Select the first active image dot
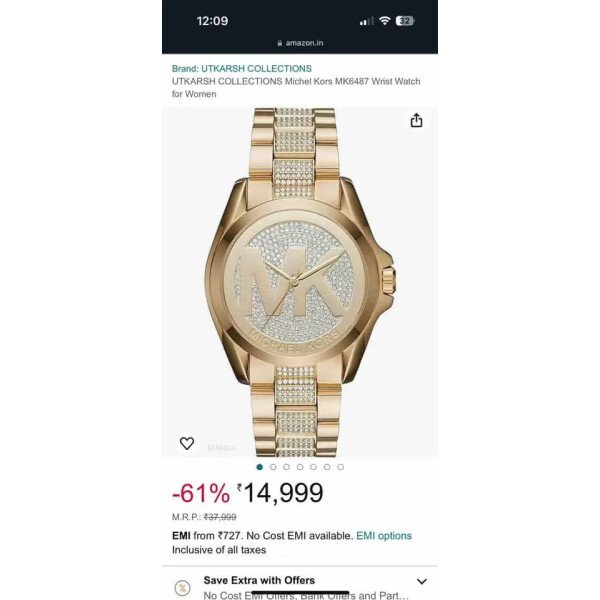Image resolution: width=600 pixels, height=600 pixels. (x=259, y=467)
